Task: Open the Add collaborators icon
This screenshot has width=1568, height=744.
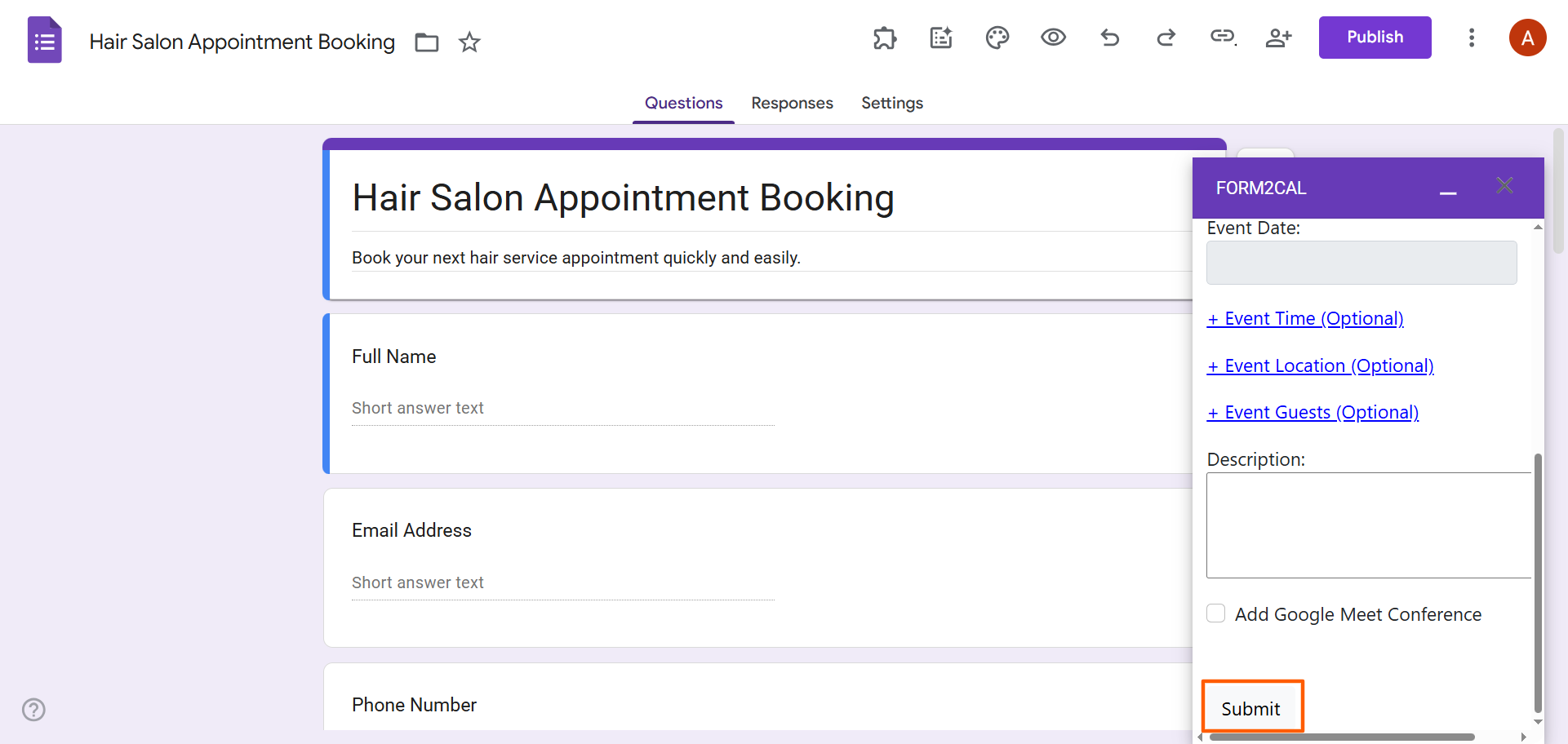Action: pos(1278,38)
